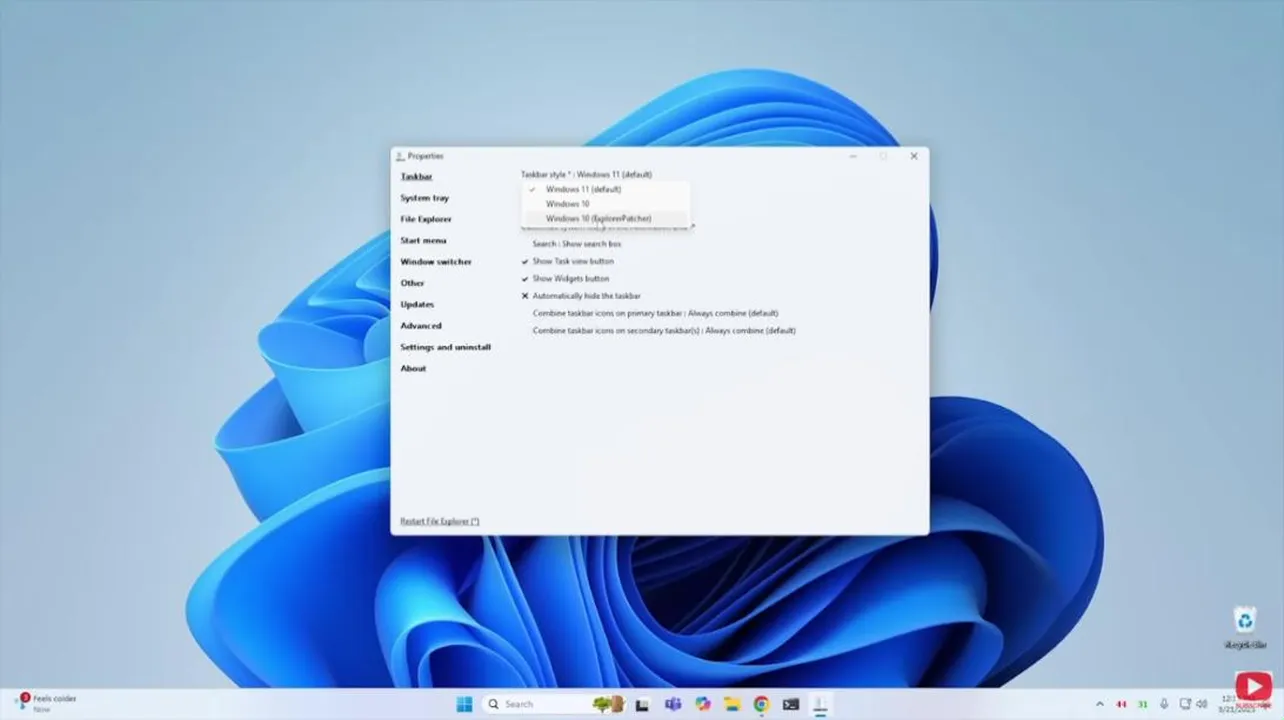The height and width of the screenshot is (720, 1284).
Task: Choose Windows 10 taskbar style
Action: point(606,204)
